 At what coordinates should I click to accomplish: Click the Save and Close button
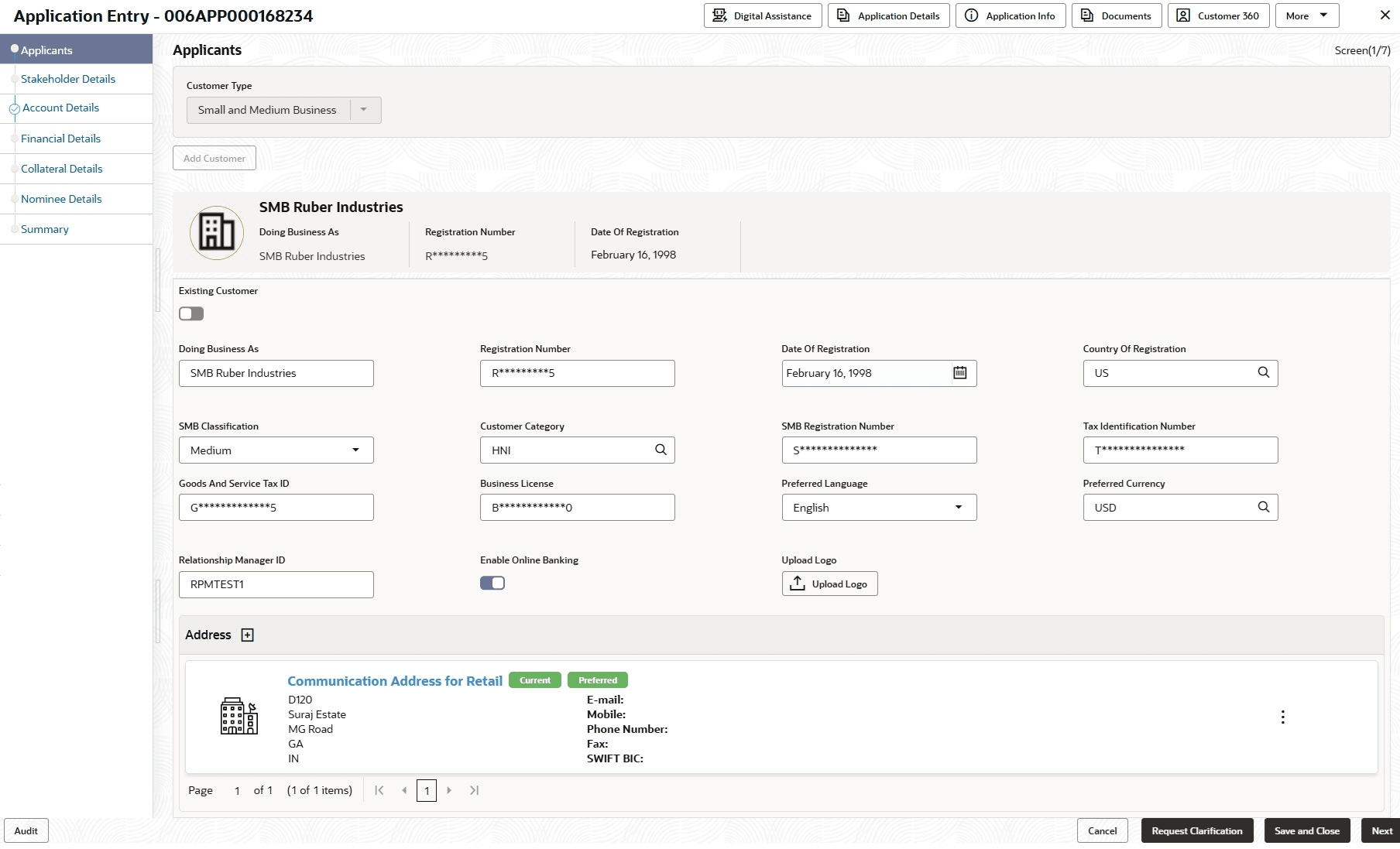click(1307, 830)
